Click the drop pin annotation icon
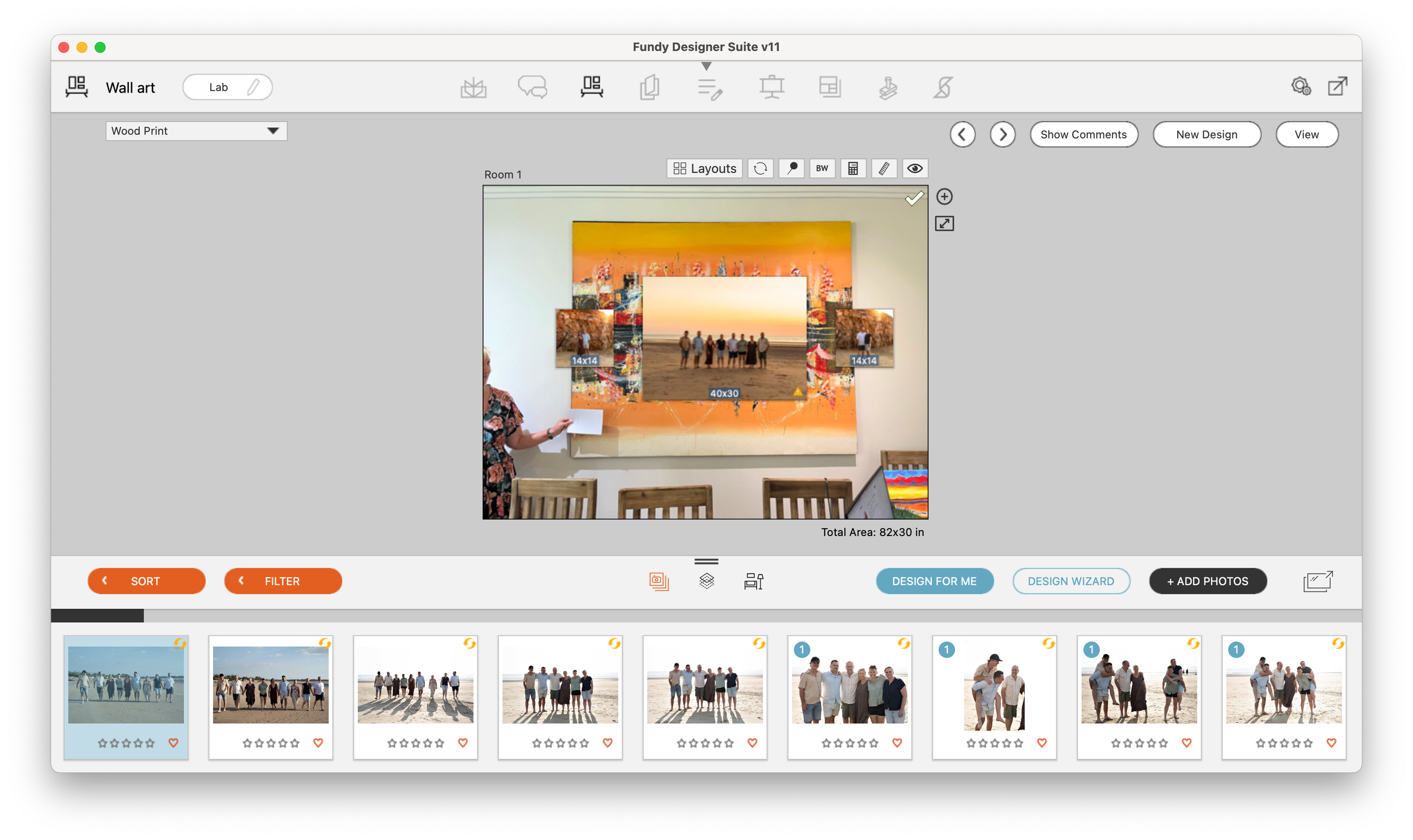This screenshot has height=840, width=1413. point(791,168)
